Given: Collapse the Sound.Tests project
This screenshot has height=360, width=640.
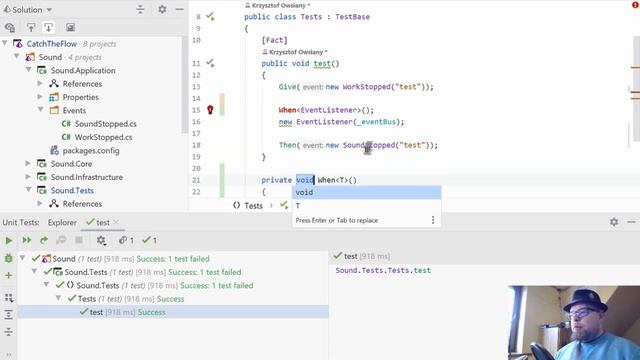Looking at the screenshot, I should 29,190.
